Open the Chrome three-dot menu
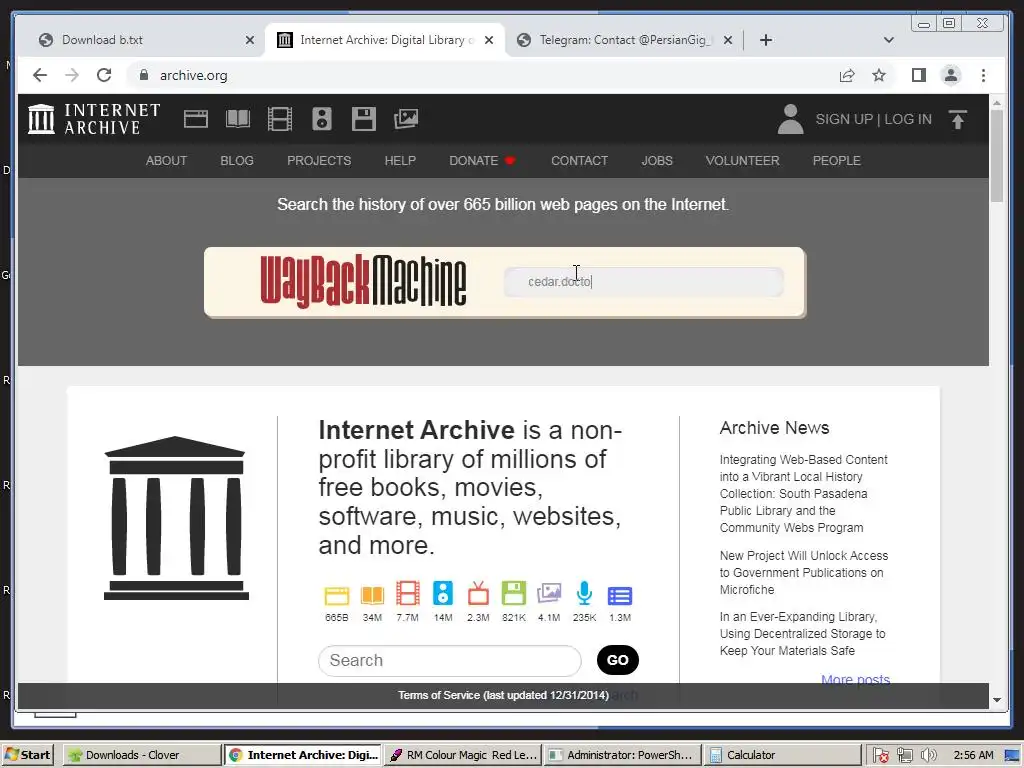Screen dimensions: 1024x768 [983, 75]
